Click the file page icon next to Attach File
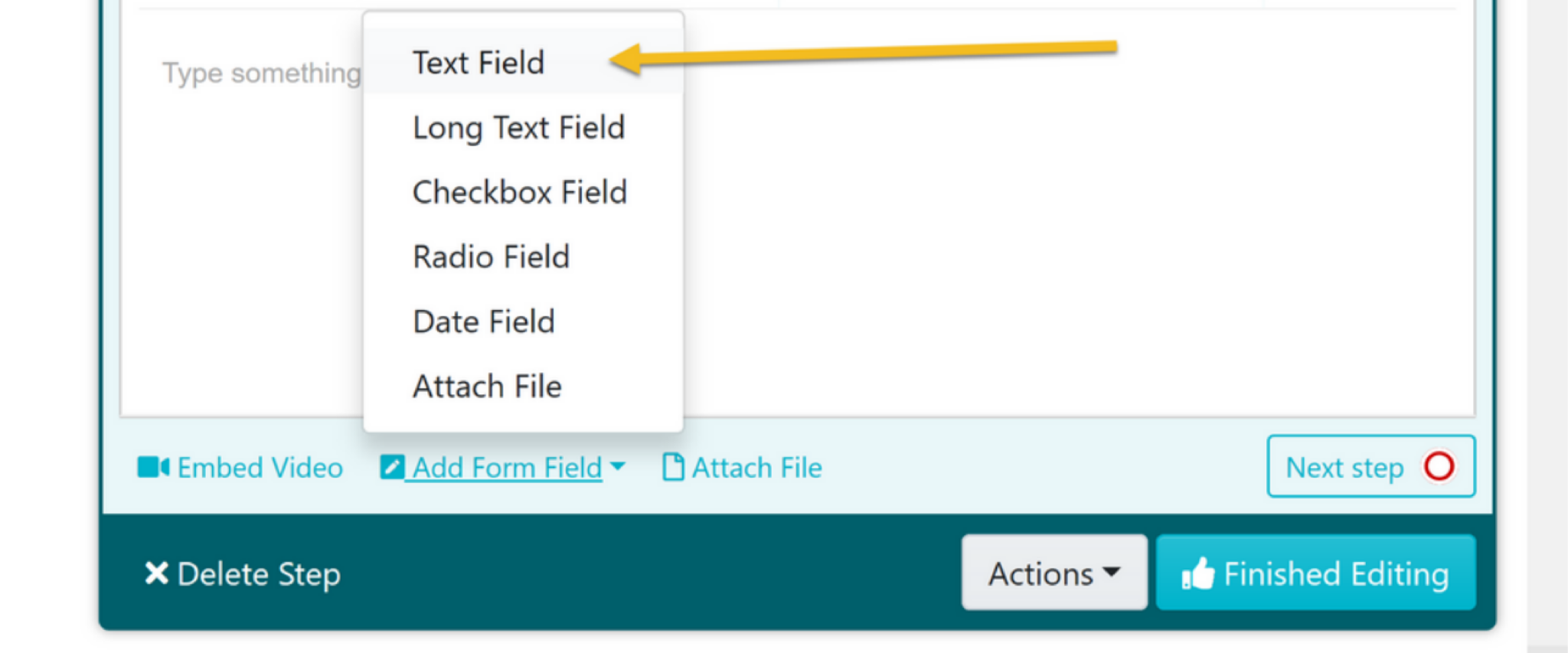 coord(672,467)
